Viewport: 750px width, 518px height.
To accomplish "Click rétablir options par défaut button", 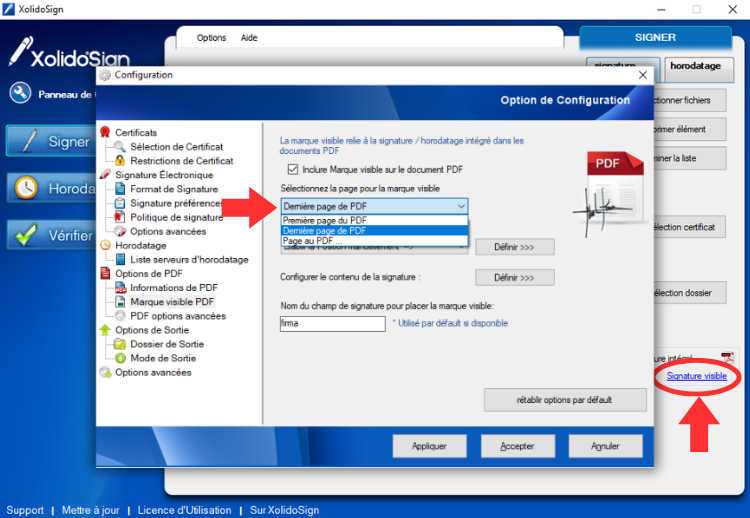I will tap(565, 400).
